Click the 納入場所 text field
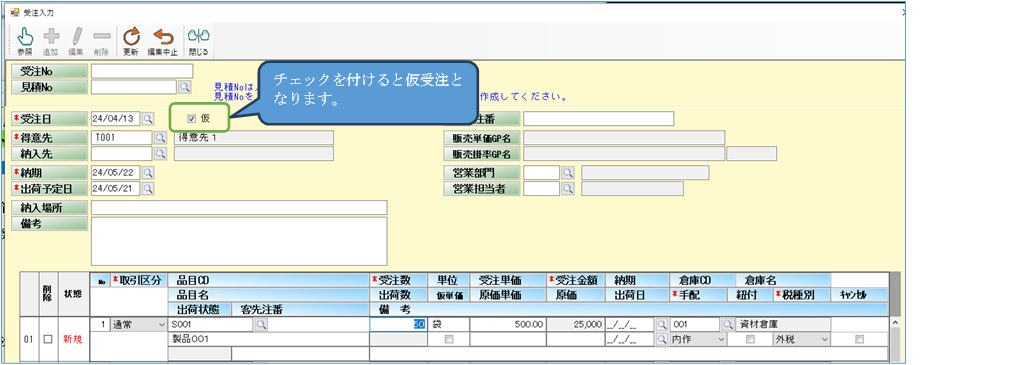Image resolution: width=1036 pixels, height=365 pixels. tap(239, 208)
